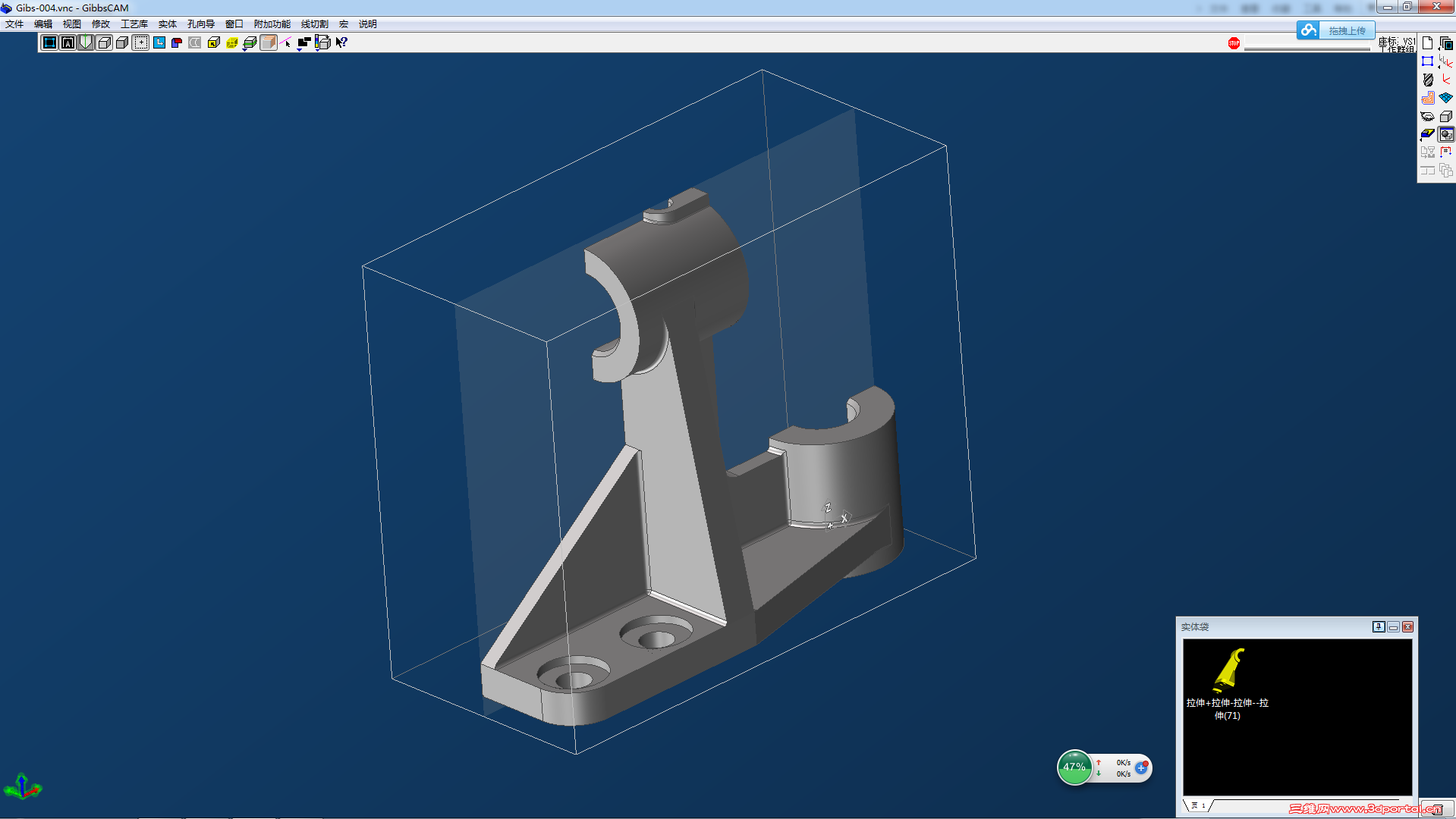Click the single red coordinate axis icon
This screenshot has width=1456, height=819.
pyautogui.click(x=1446, y=80)
